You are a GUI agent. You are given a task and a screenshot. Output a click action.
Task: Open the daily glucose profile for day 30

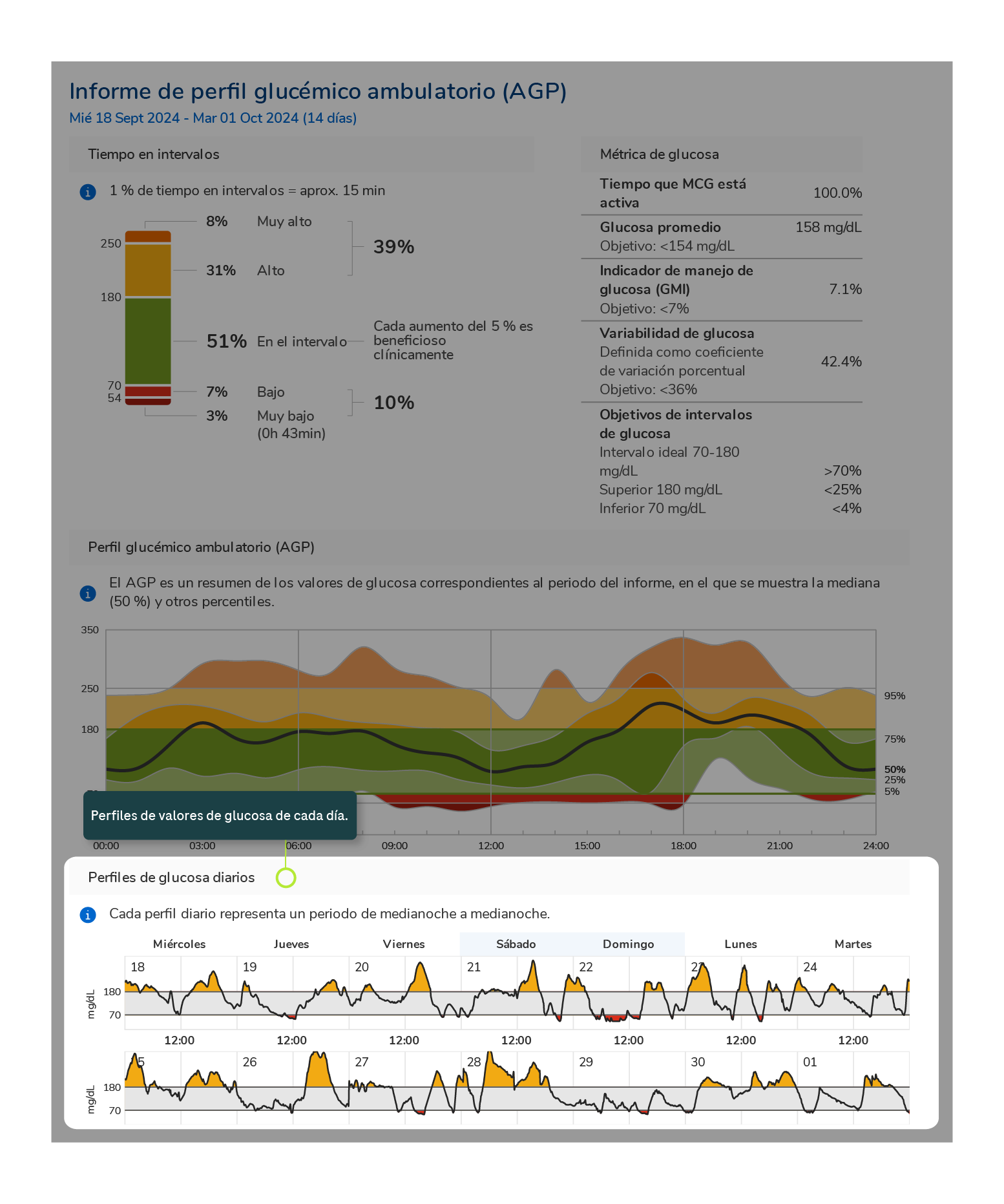point(742,1088)
